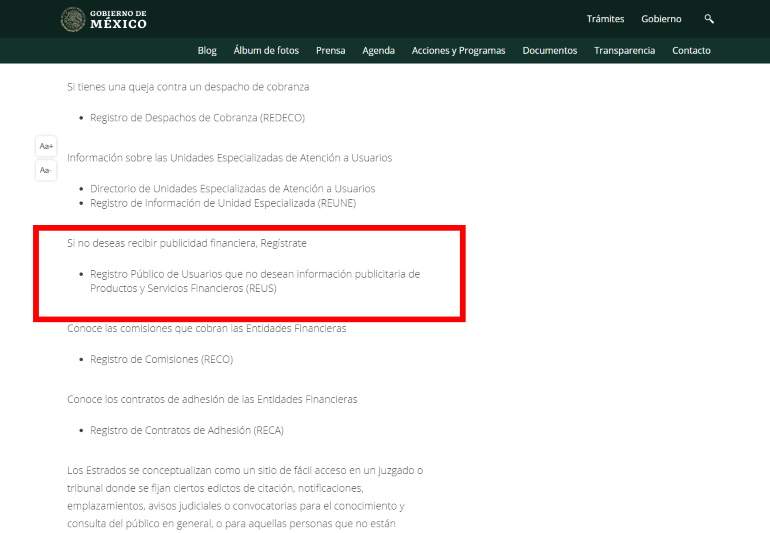Screen dimensions: 770x533
Task: Open Álbum de fotos
Action: (x=266, y=50)
